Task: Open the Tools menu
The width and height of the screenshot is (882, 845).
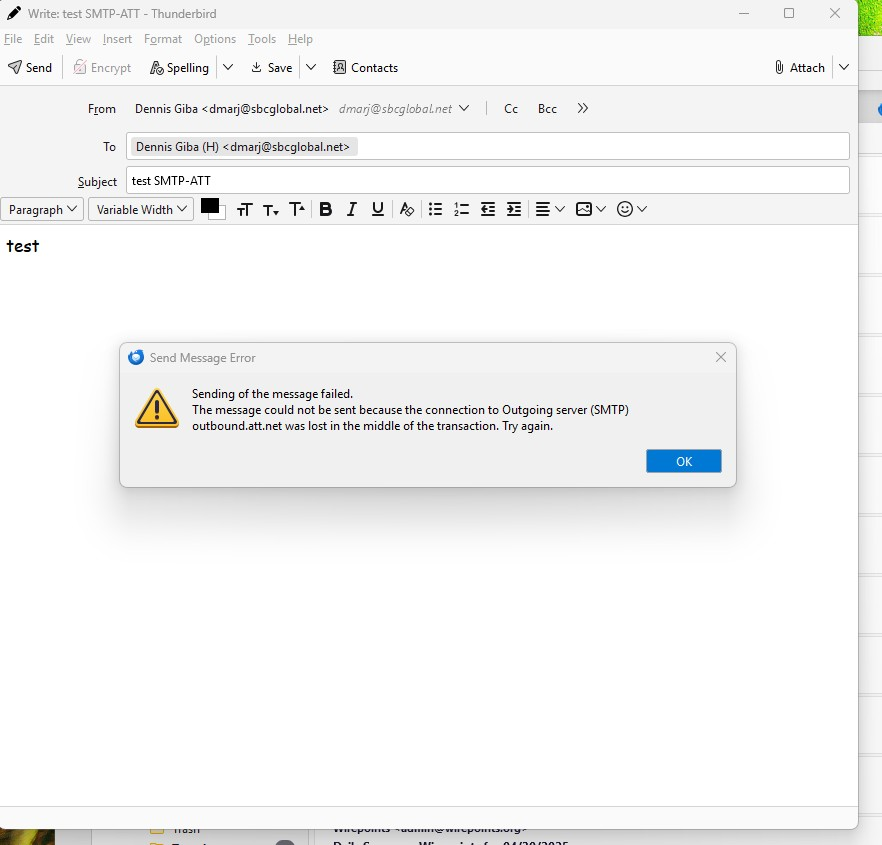Action: [262, 39]
